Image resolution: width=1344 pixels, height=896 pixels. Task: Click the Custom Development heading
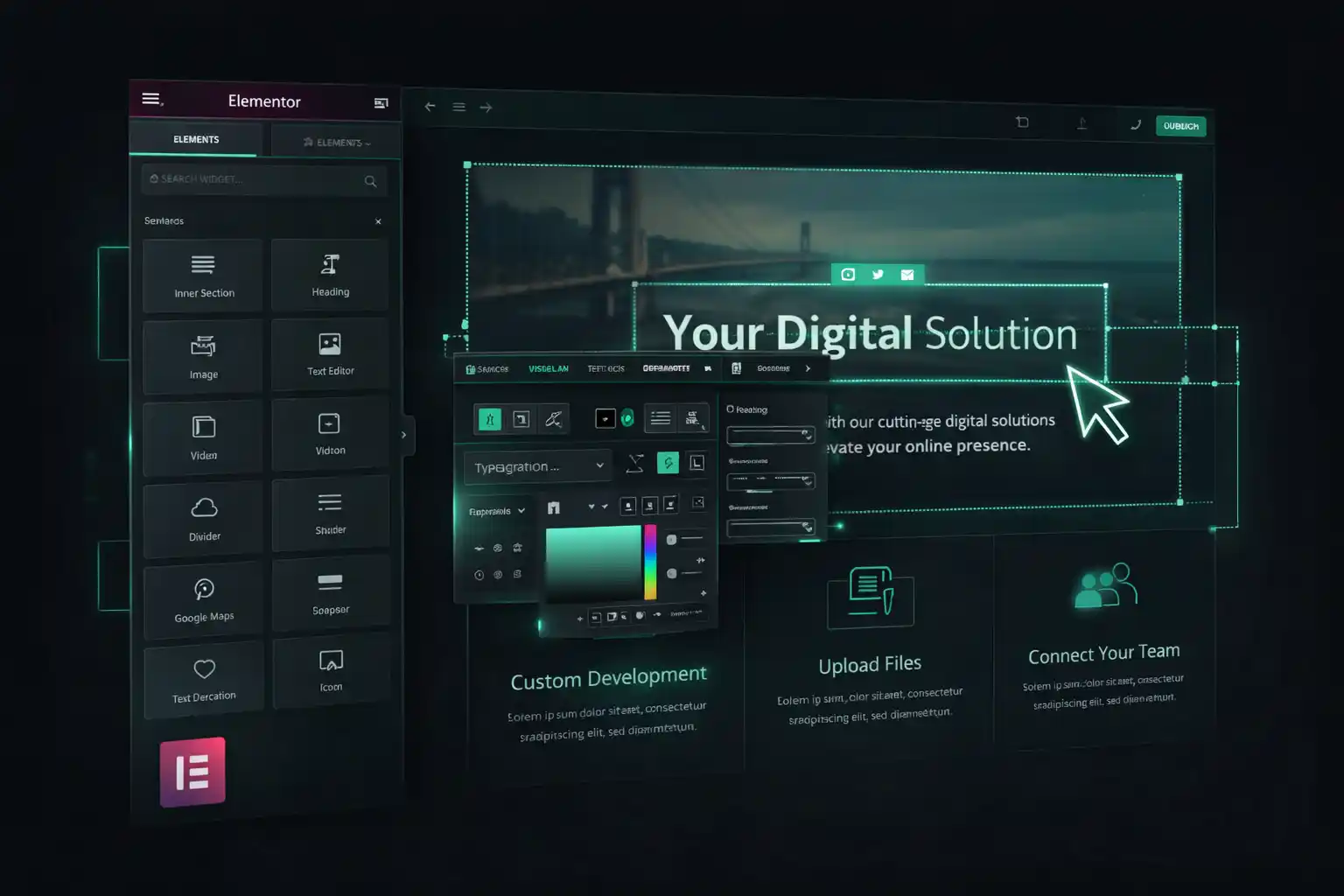click(x=608, y=678)
